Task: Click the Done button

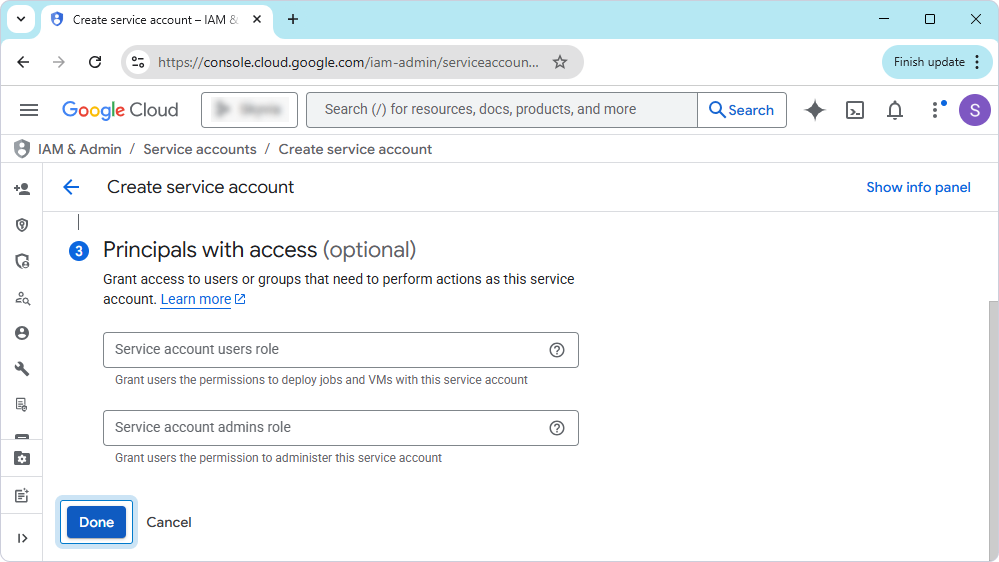Action: [97, 522]
